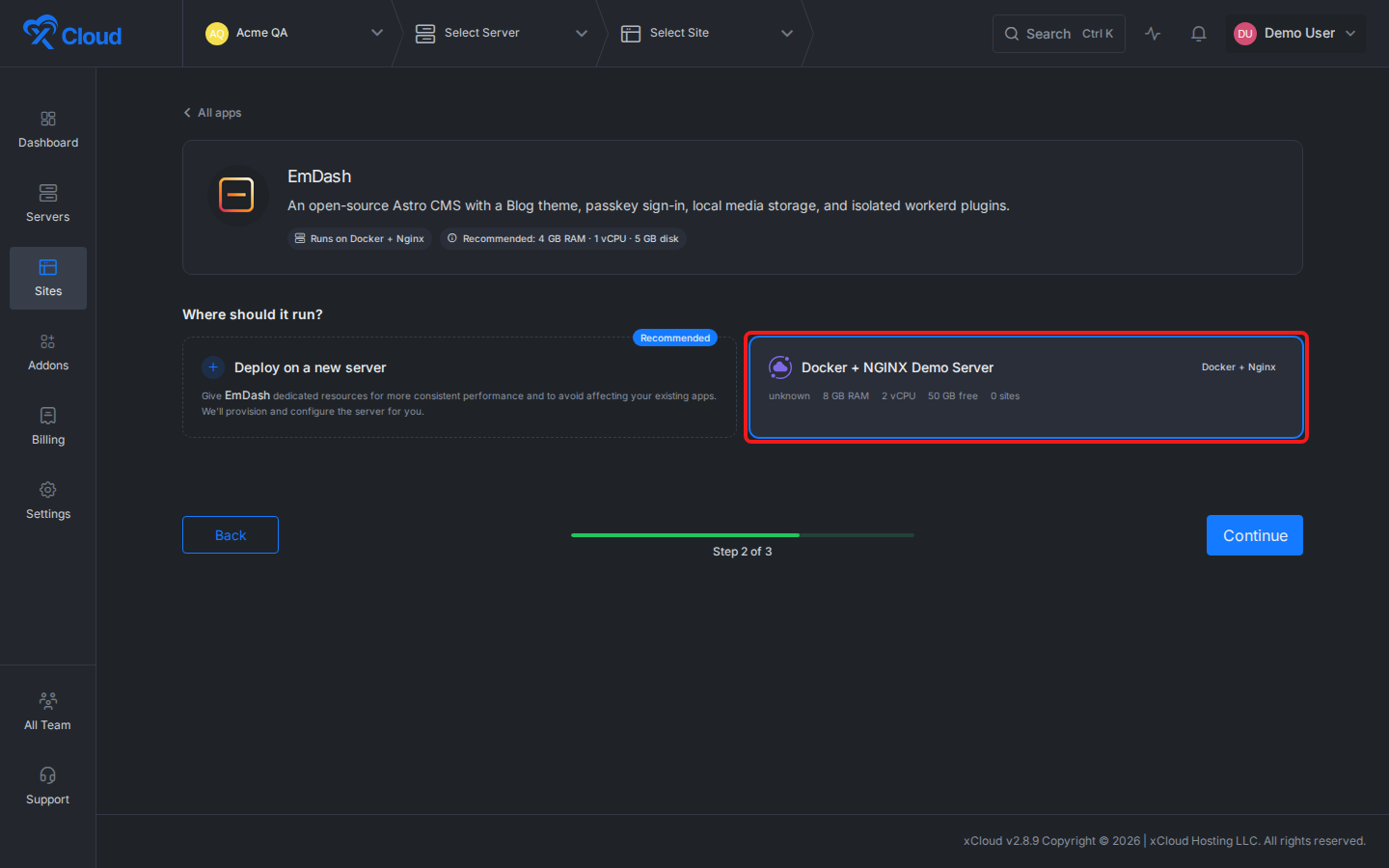Open Servers in the sidebar

click(48, 204)
